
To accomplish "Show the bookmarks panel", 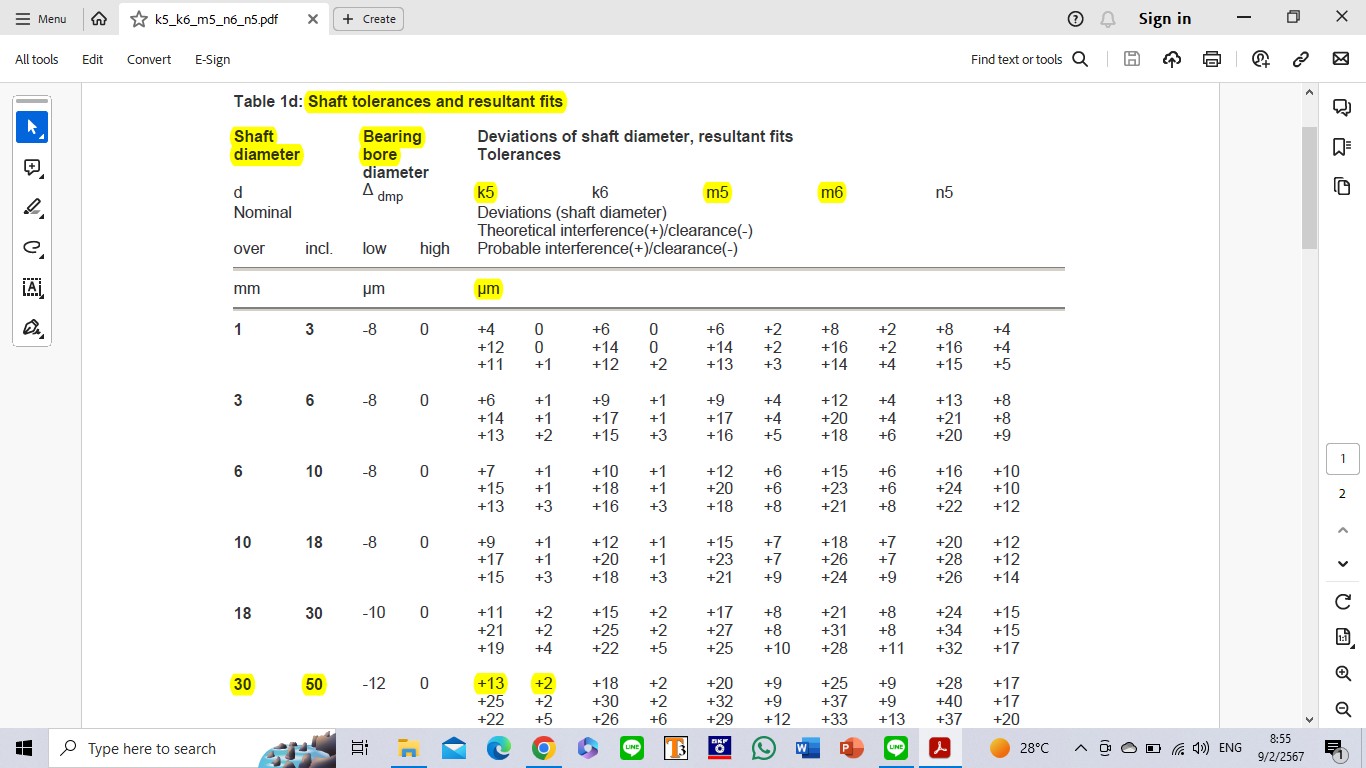I will tap(1342, 147).
